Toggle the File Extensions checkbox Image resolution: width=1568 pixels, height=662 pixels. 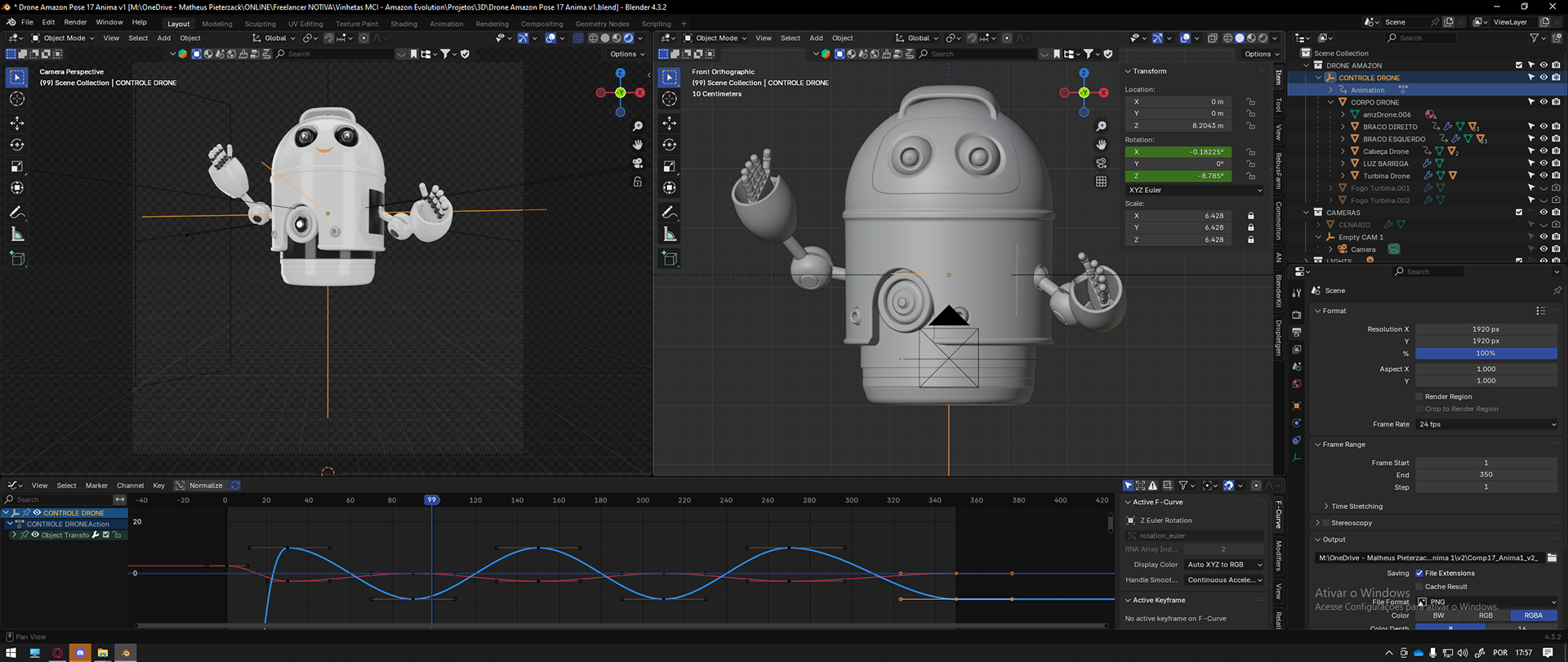tap(1419, 573)
